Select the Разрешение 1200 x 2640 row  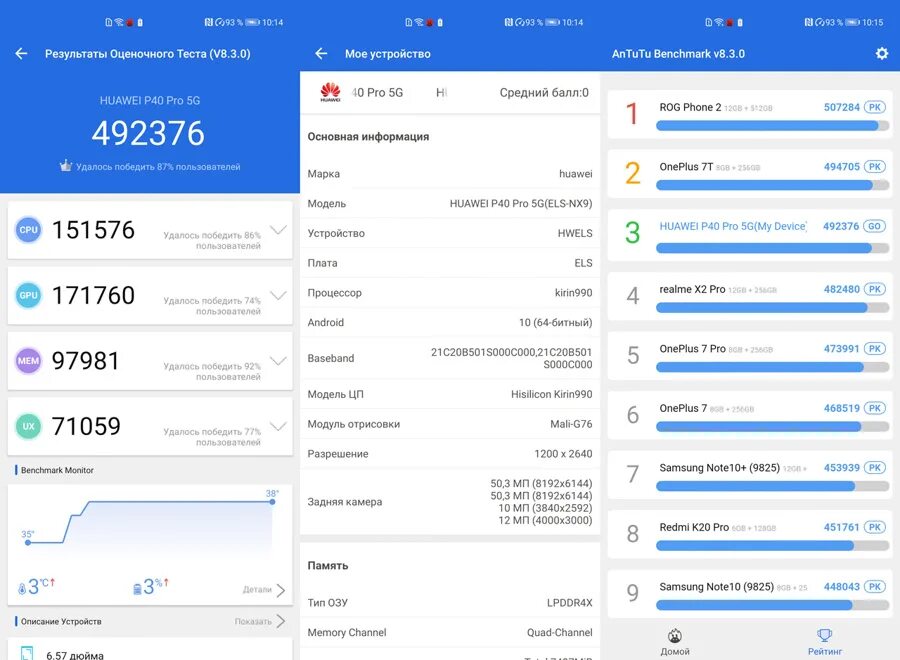(x=450, y=454)
